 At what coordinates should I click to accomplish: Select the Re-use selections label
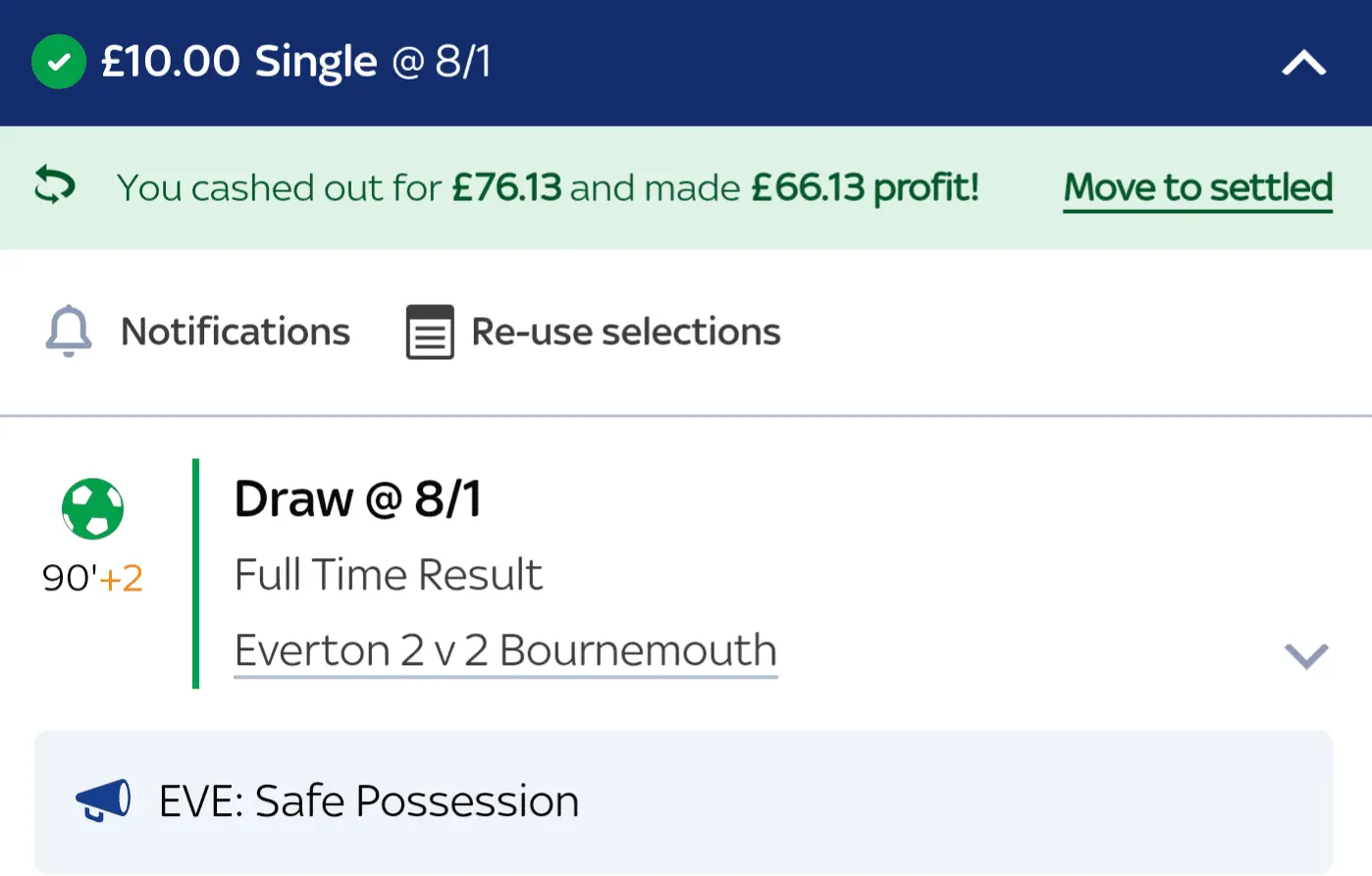(625, 333)
